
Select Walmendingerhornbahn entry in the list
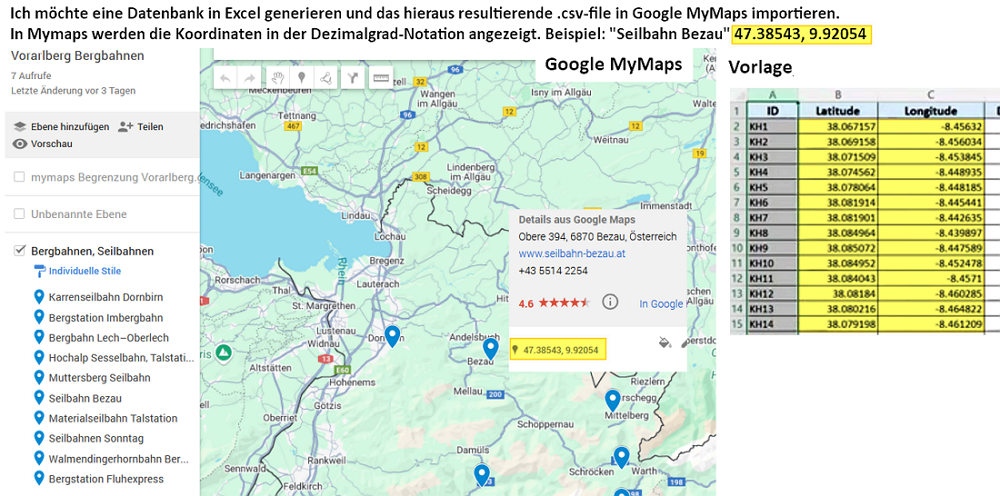click(x=119, y=459)
